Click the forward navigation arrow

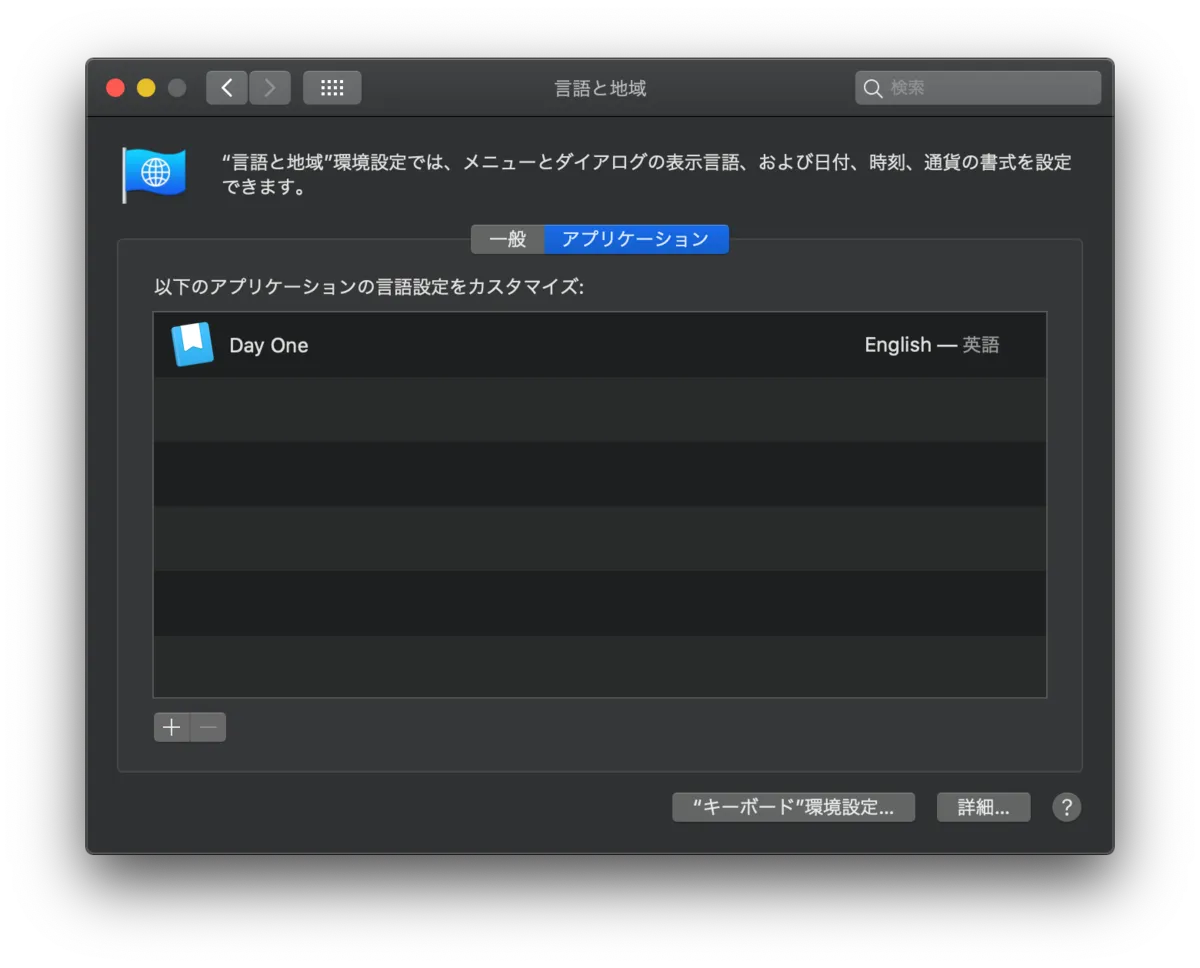pos(269,87)
